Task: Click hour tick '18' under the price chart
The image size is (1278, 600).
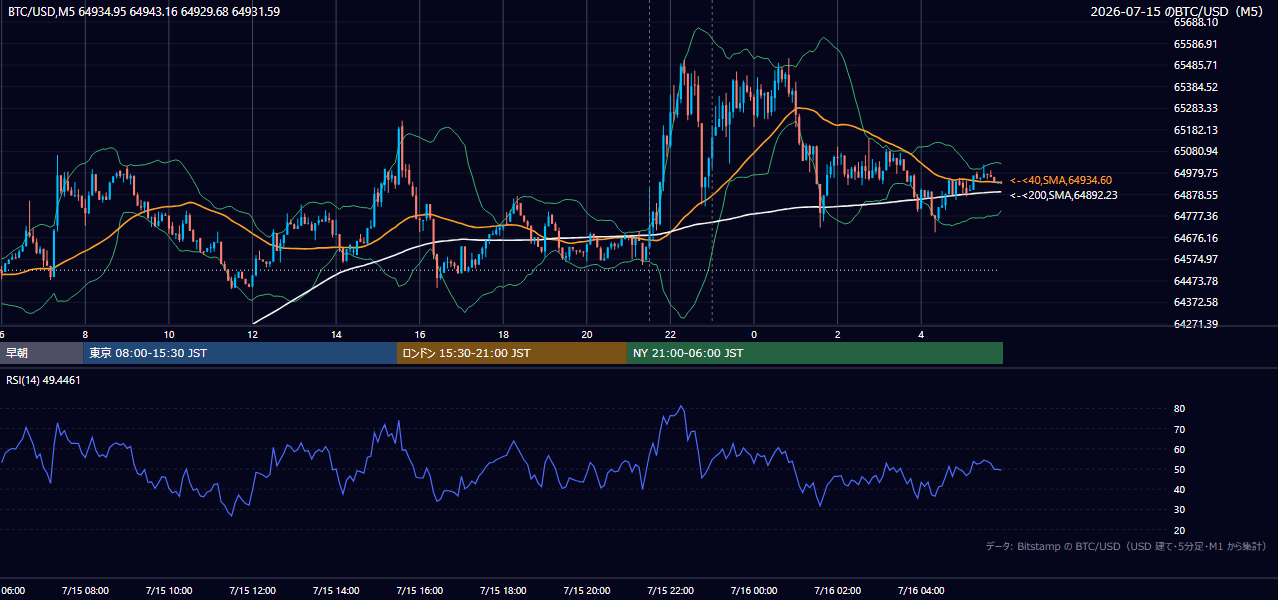Action: coord(504,334)
